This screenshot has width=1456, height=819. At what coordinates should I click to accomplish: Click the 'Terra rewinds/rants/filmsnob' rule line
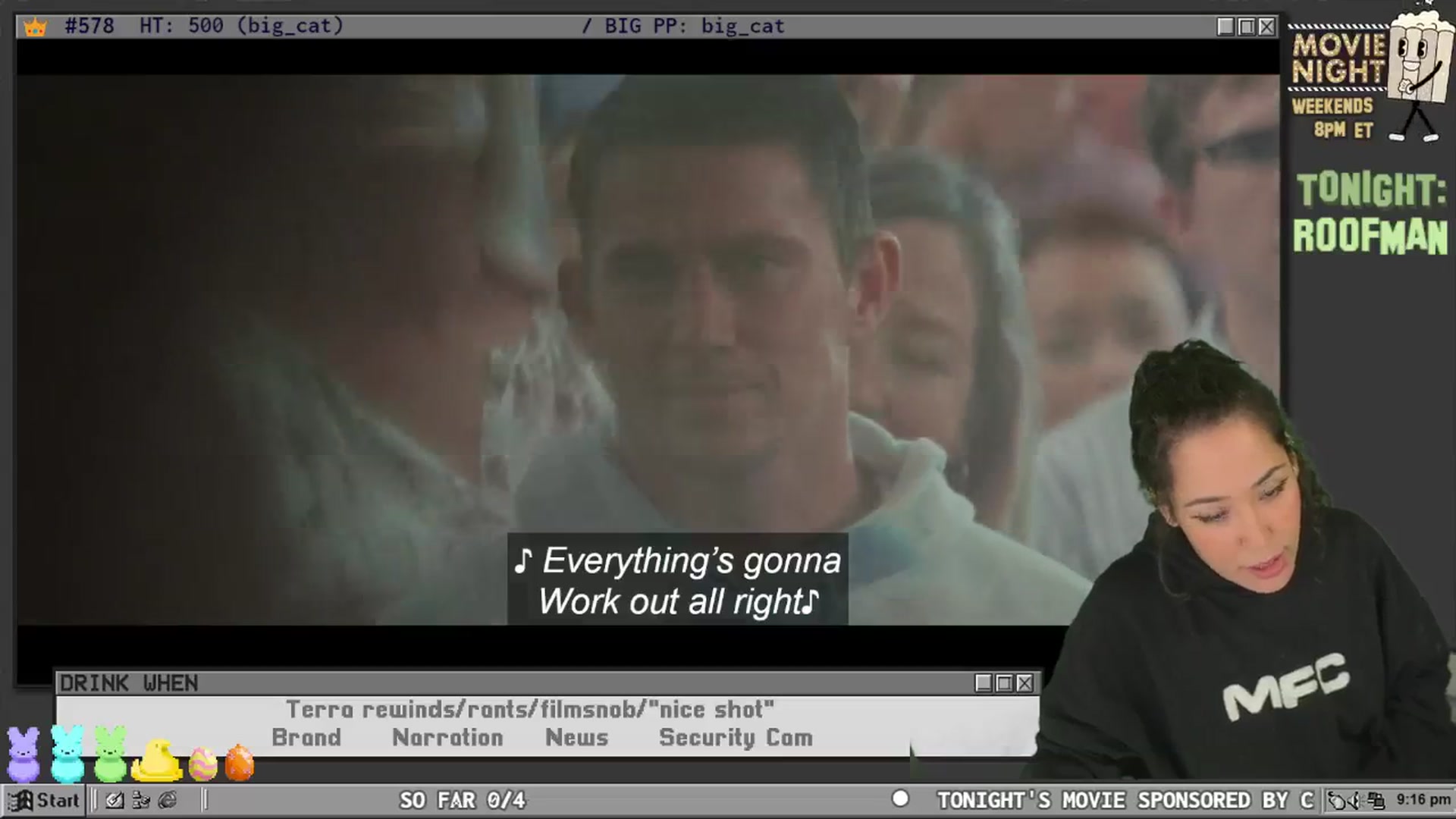tap(530, 709)
